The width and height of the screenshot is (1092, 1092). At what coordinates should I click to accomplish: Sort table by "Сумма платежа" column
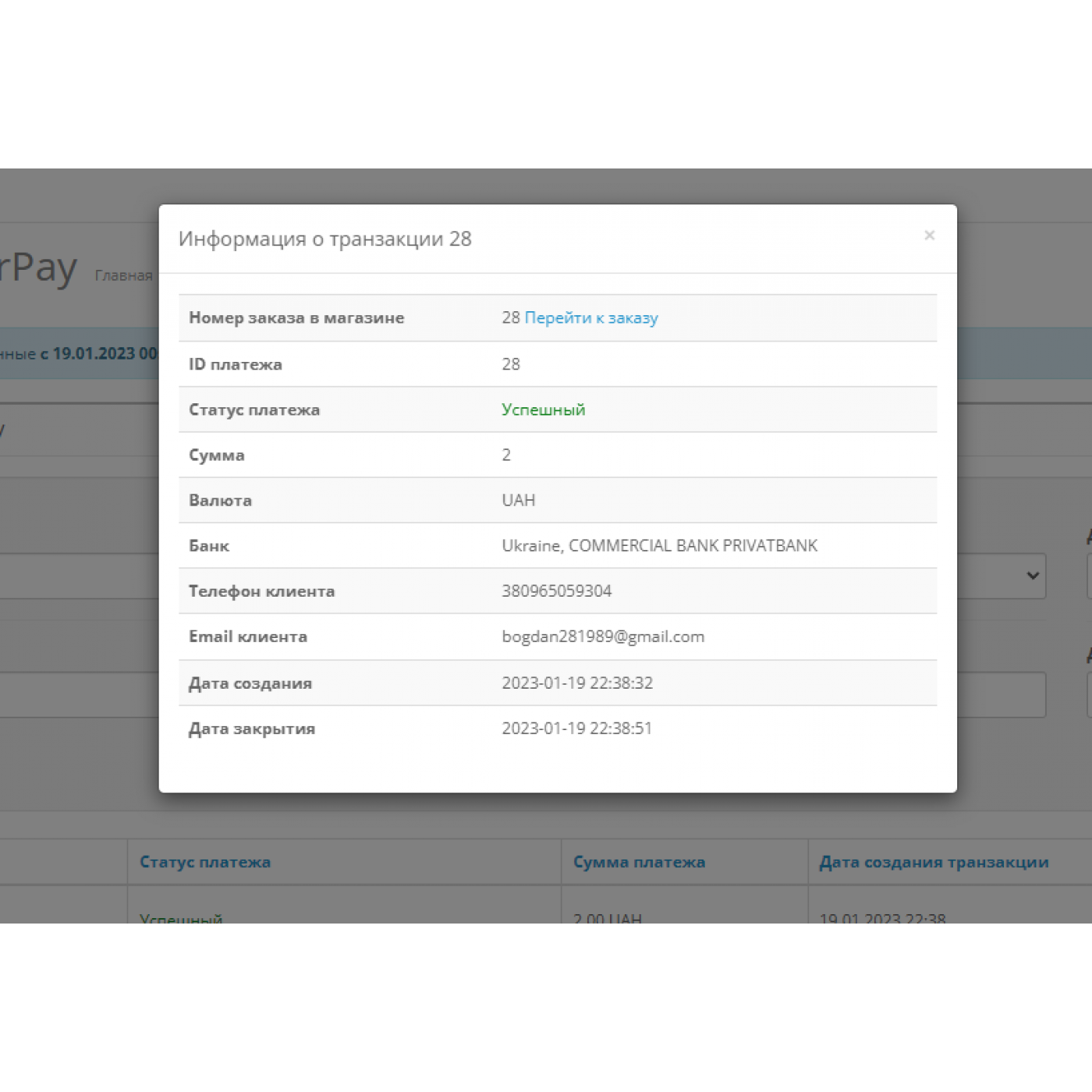pos(639,862)
